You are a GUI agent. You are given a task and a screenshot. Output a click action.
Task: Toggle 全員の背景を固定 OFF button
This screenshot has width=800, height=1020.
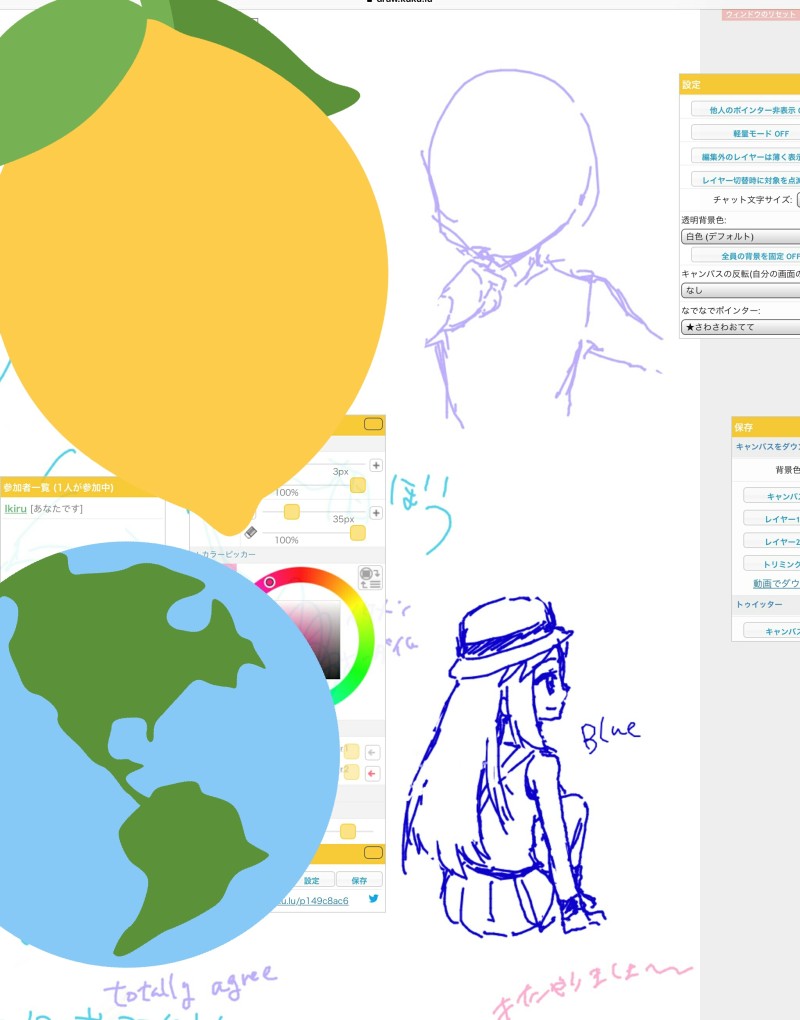tap(745, 256)
